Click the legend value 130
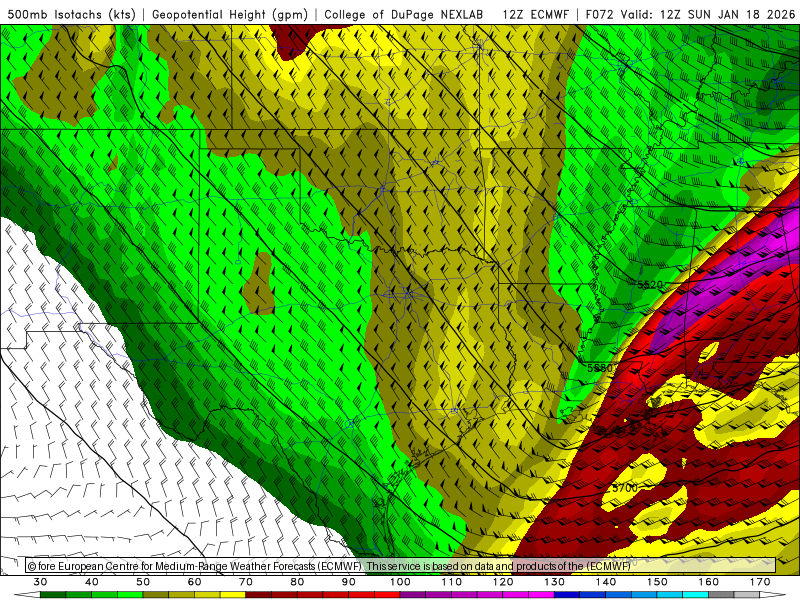This screenshot has width=800, height=600. pos(554,582)
